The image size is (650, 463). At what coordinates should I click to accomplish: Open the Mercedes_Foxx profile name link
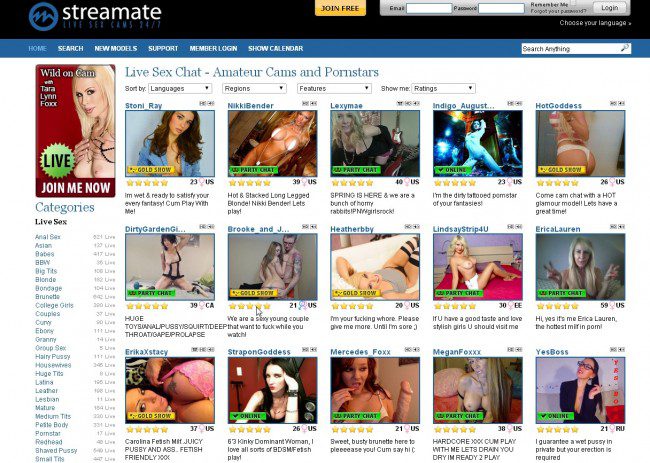coord(360,352)
